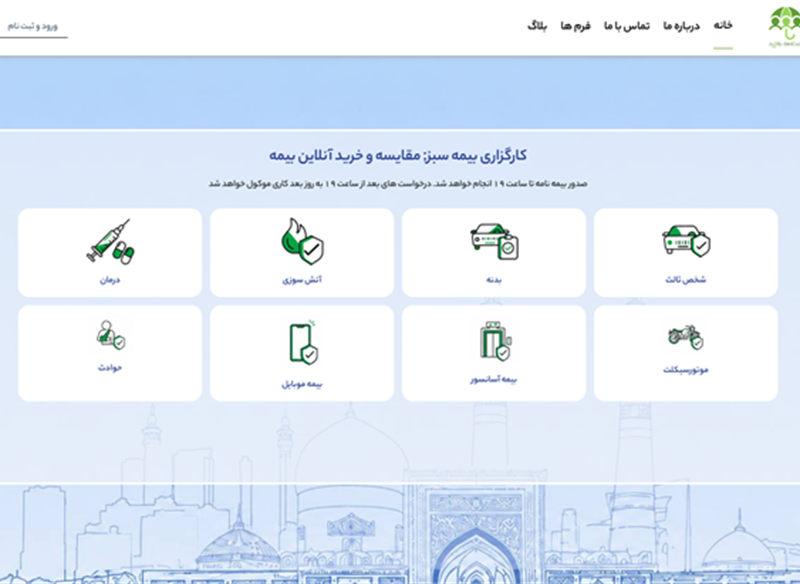800x584 pixels.
Task: Click the بدنه label link
Action: [x=494, y=280]
